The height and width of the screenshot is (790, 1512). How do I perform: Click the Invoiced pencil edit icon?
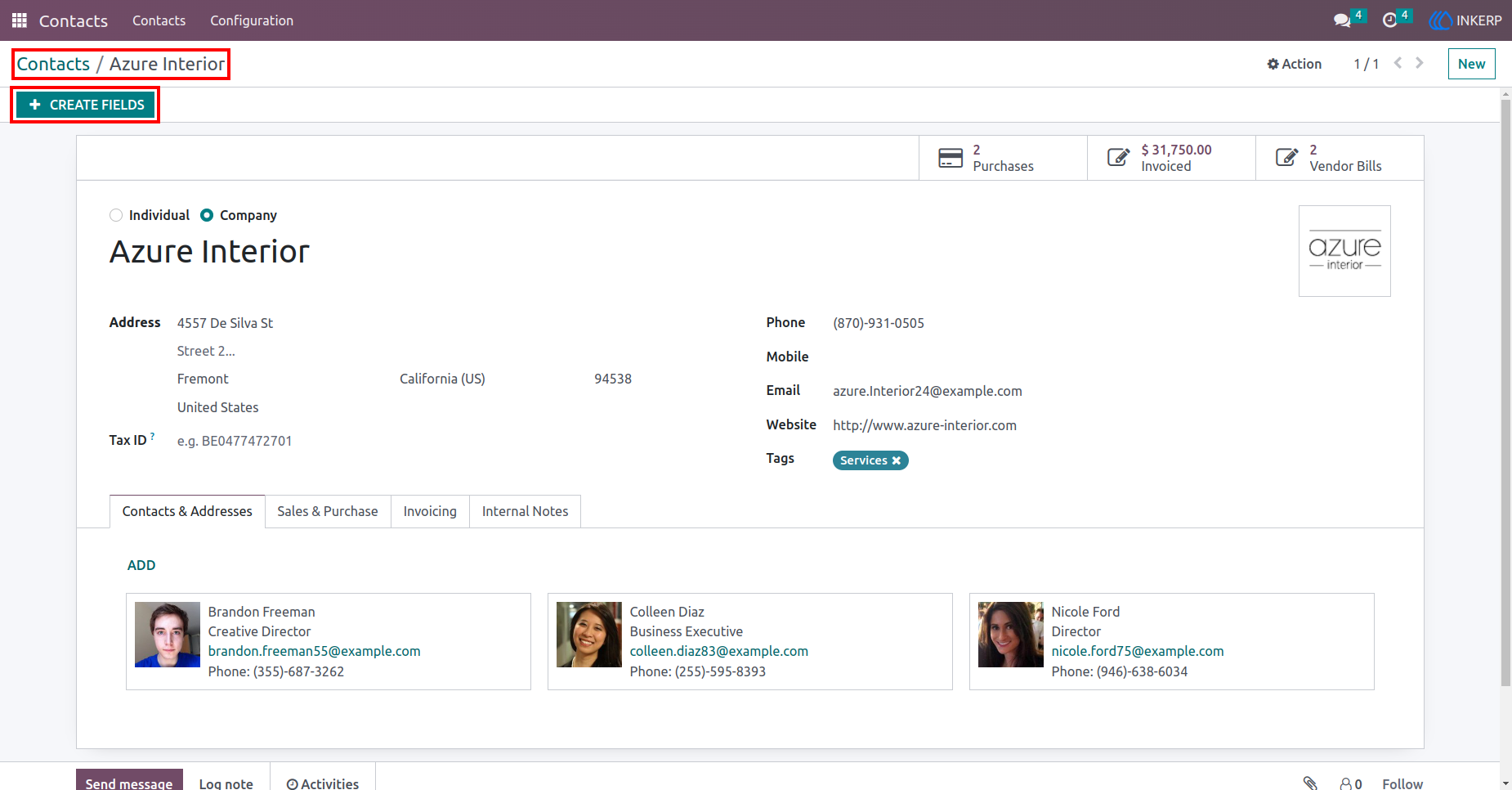tap(1119, 158)
